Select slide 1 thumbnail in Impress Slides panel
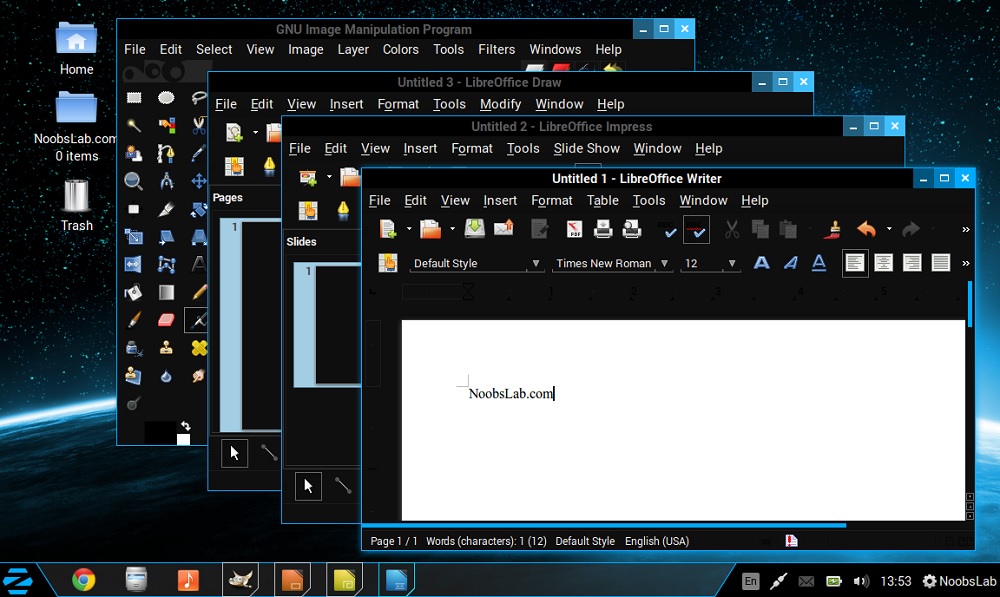Image resolution: width=1000 pixels, height=597 pixels. (x=327, y=325)
